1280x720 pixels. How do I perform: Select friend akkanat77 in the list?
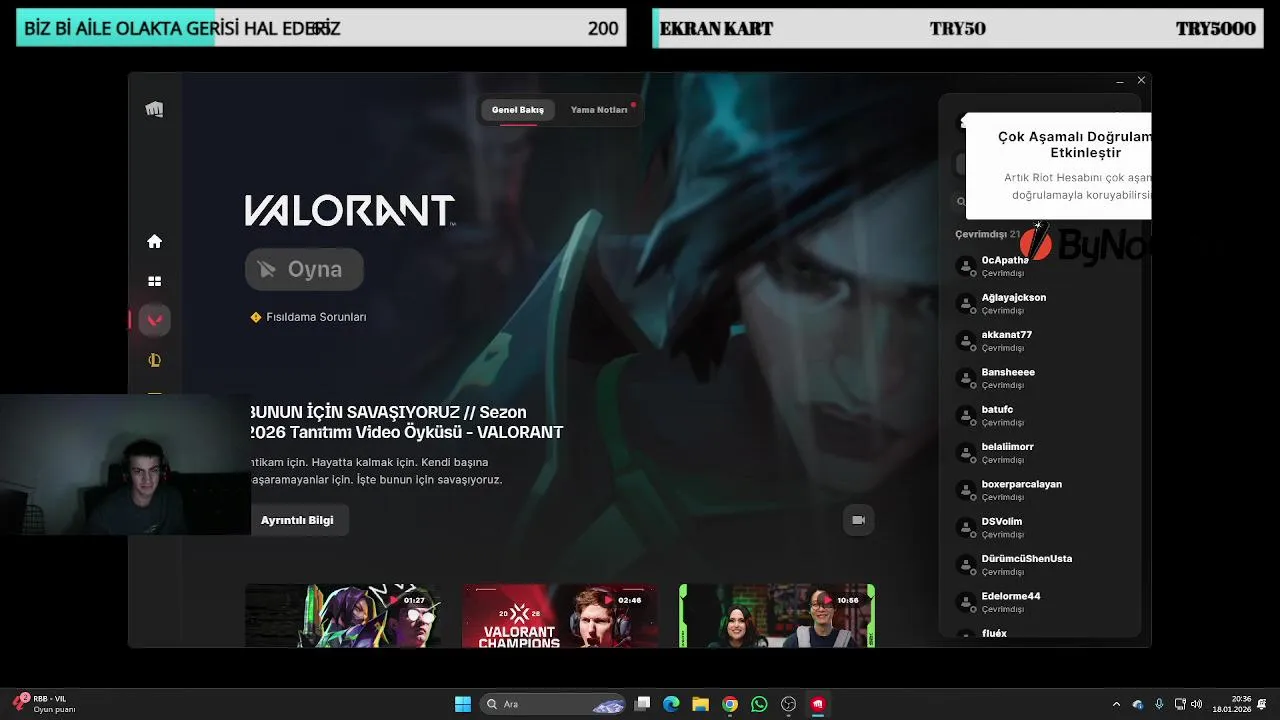pyautogui.click(x=1040, y=341)
